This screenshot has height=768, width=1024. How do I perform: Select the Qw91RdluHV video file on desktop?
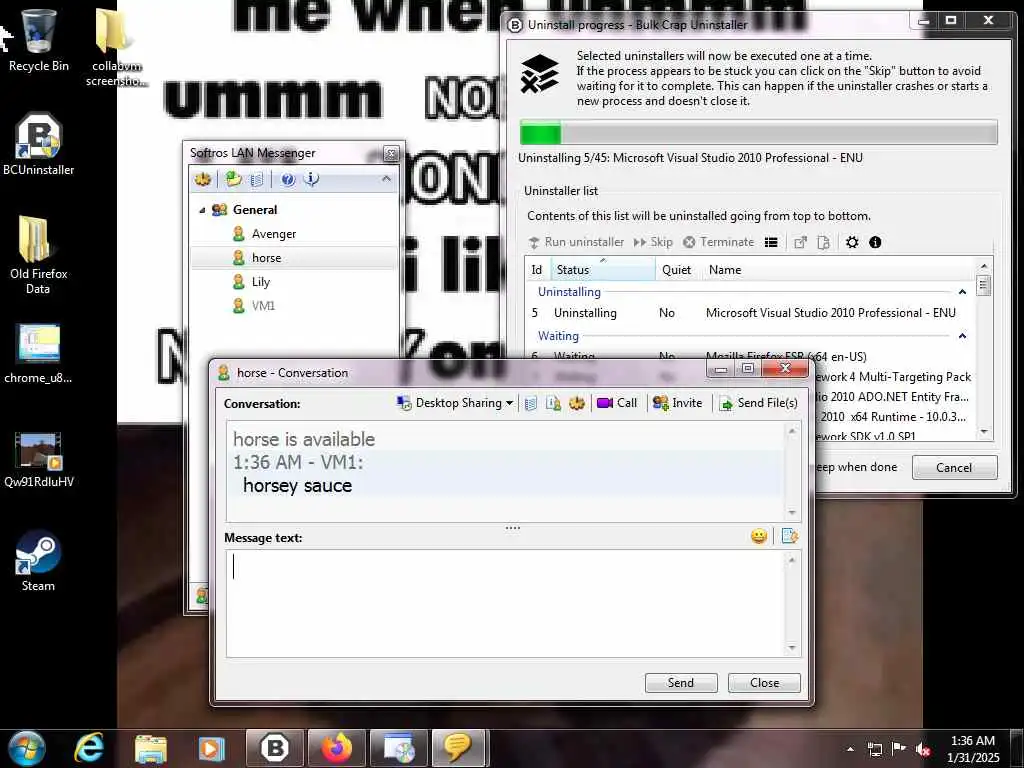(x=39, y=460)
